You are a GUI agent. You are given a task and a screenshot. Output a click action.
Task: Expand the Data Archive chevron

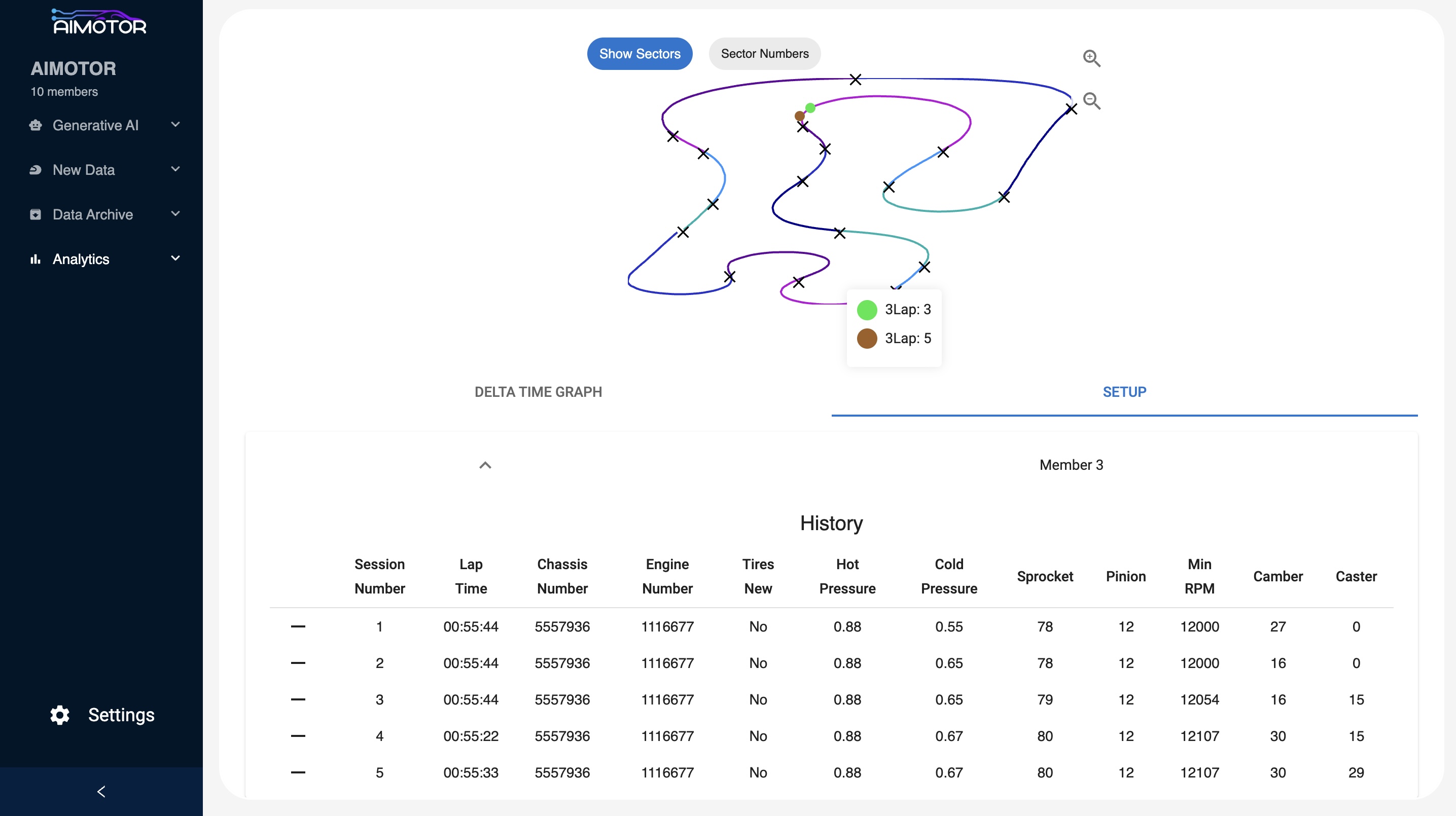click(x=175, y=214)
